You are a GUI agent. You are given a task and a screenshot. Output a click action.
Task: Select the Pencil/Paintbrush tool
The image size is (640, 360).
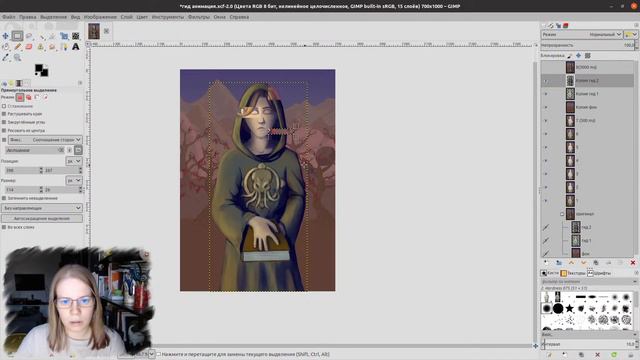(17, 47)
